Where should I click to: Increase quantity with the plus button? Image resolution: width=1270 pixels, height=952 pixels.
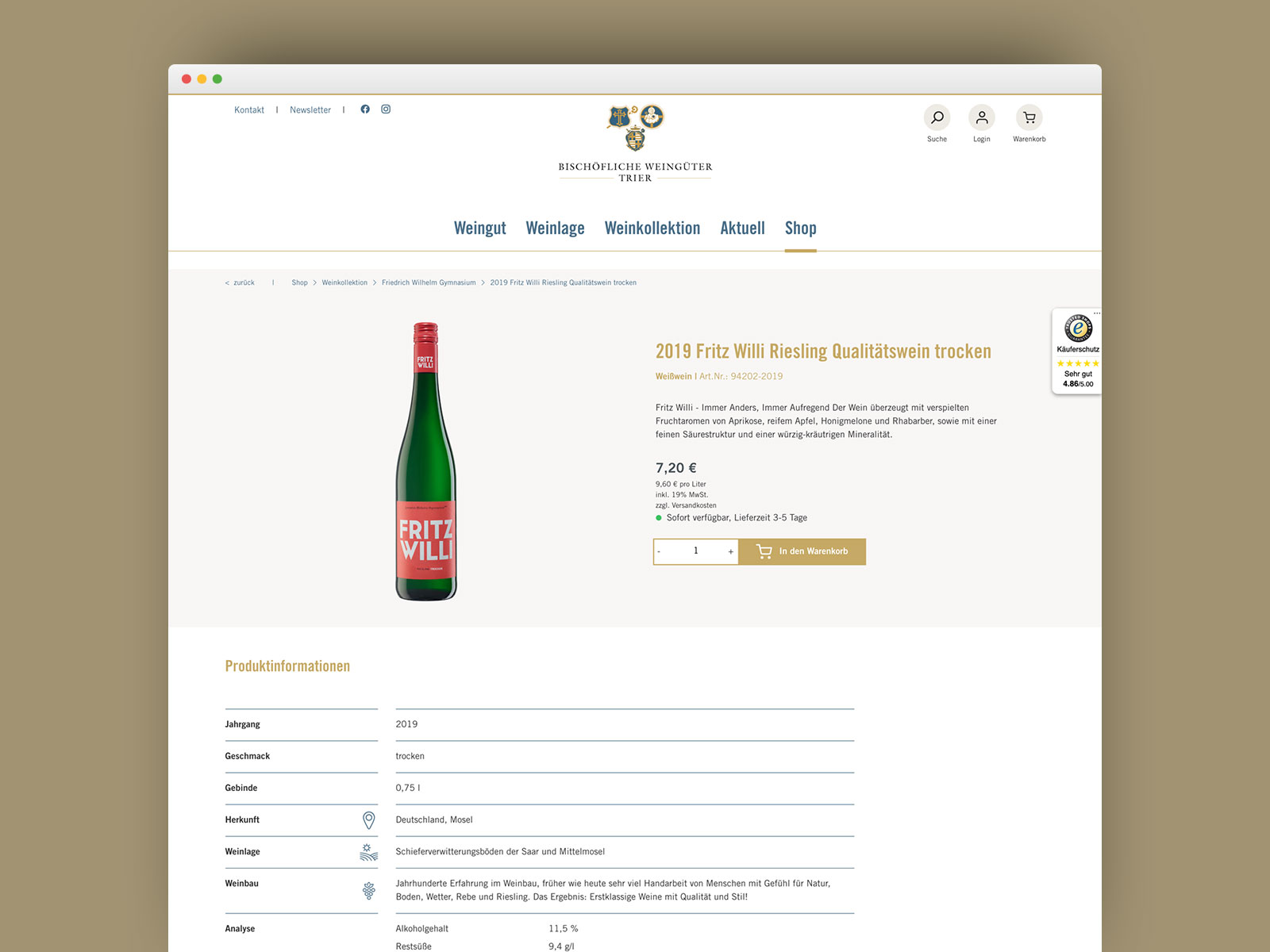[x=730, y=551]
